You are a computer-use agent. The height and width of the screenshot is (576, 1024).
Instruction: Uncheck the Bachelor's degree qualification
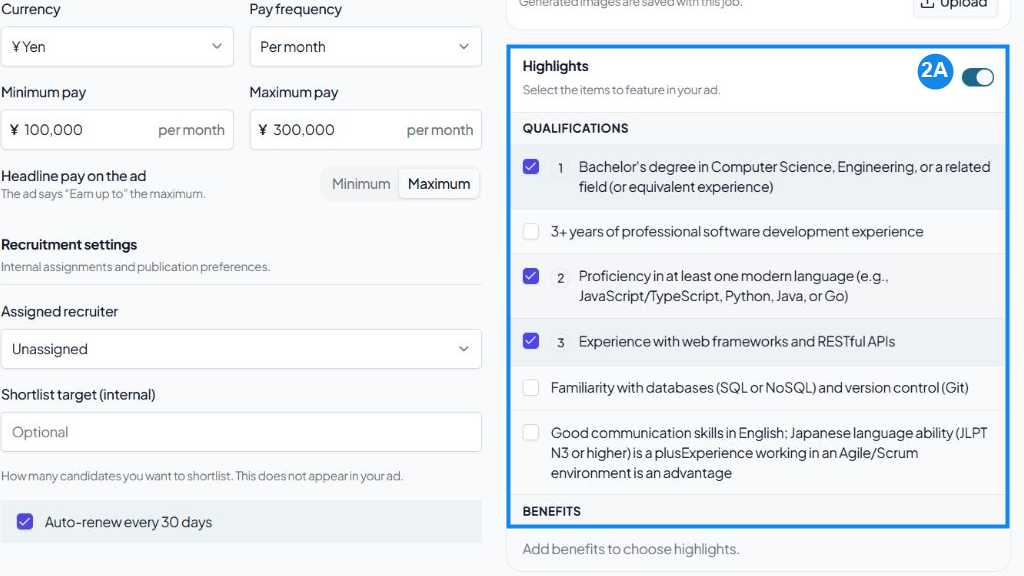pos(531,167)
